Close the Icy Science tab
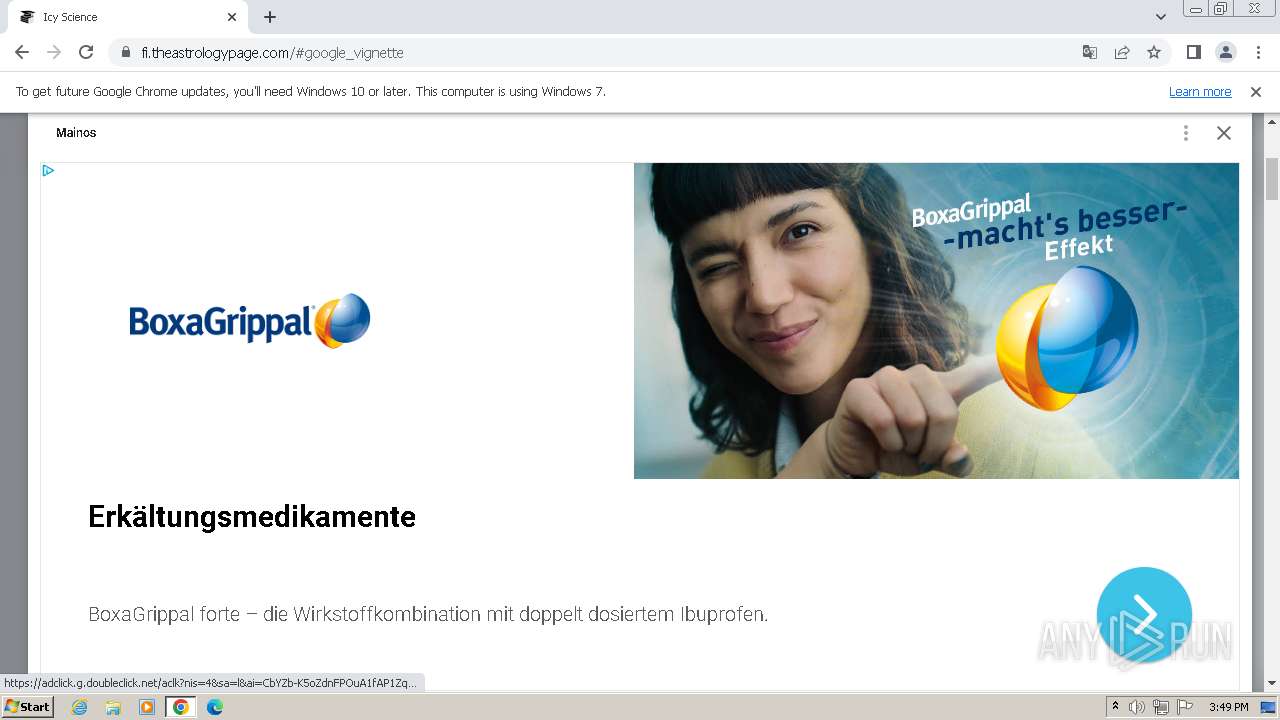The width and height of the screenshot is (1280, 720). coord(232,17)
